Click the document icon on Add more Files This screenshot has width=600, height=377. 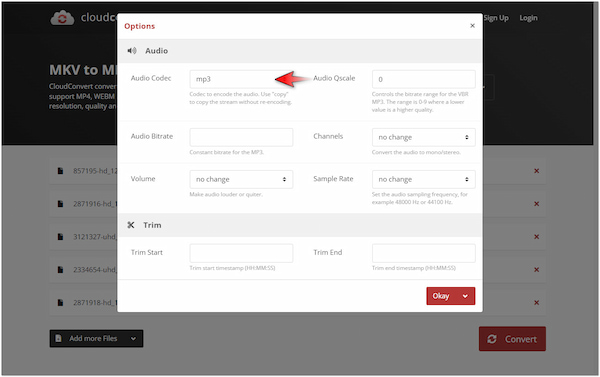point(59,338)
